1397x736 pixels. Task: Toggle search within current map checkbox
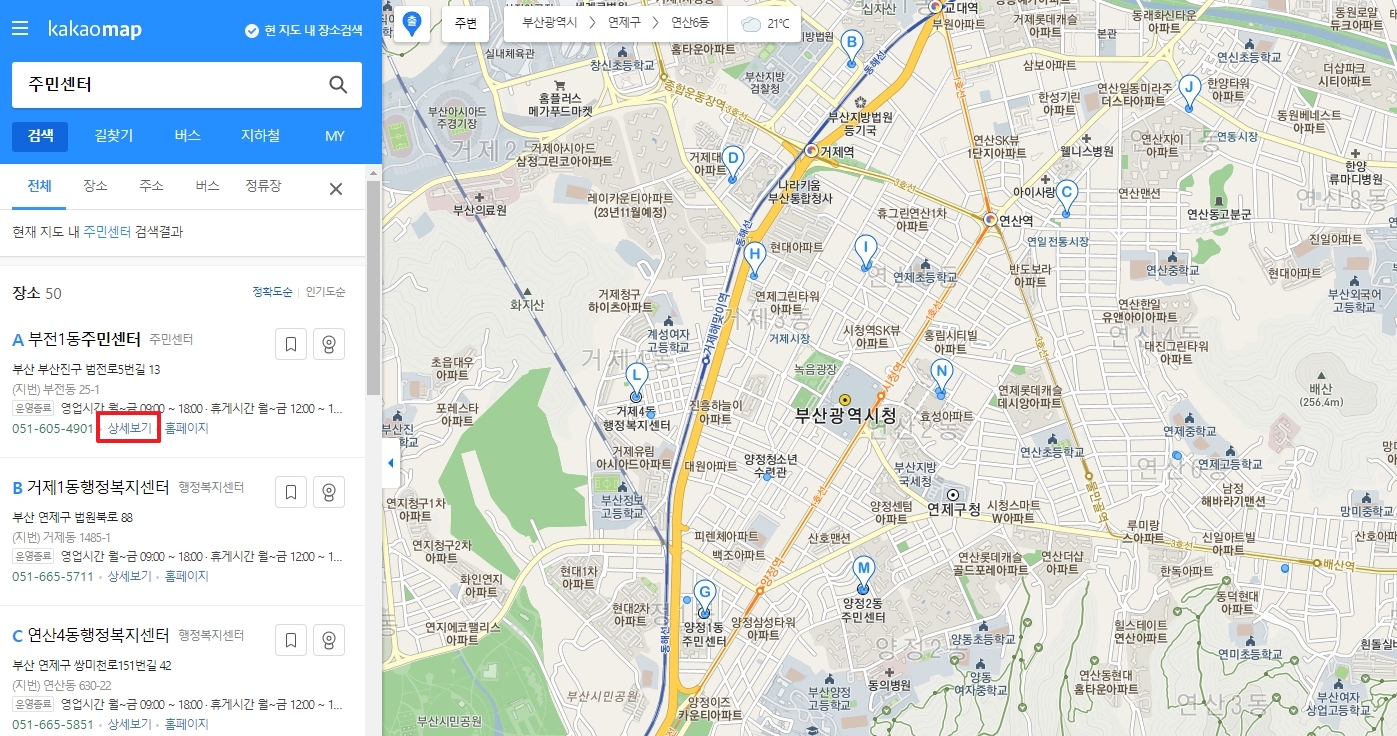pos(304,31)
